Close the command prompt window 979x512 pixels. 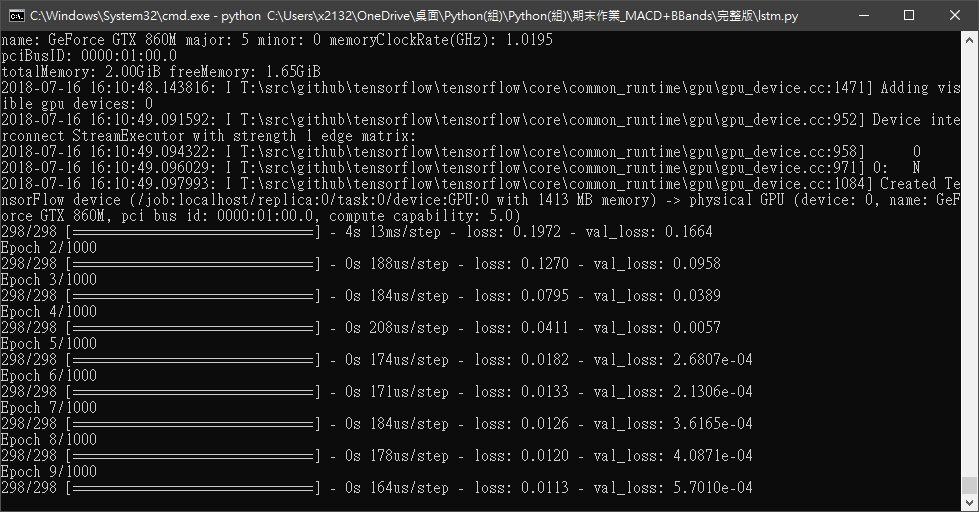click(x=955, y=16)
